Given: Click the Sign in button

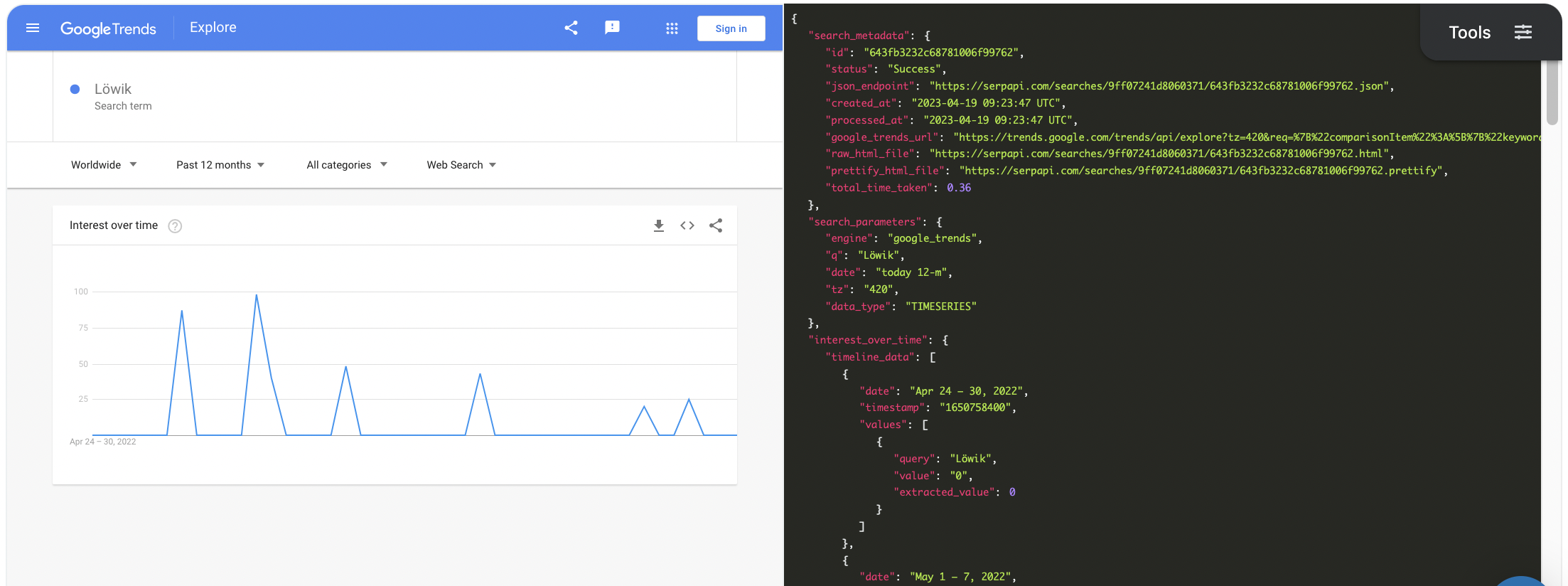Looking at the screenshot, I should point(731,28).
